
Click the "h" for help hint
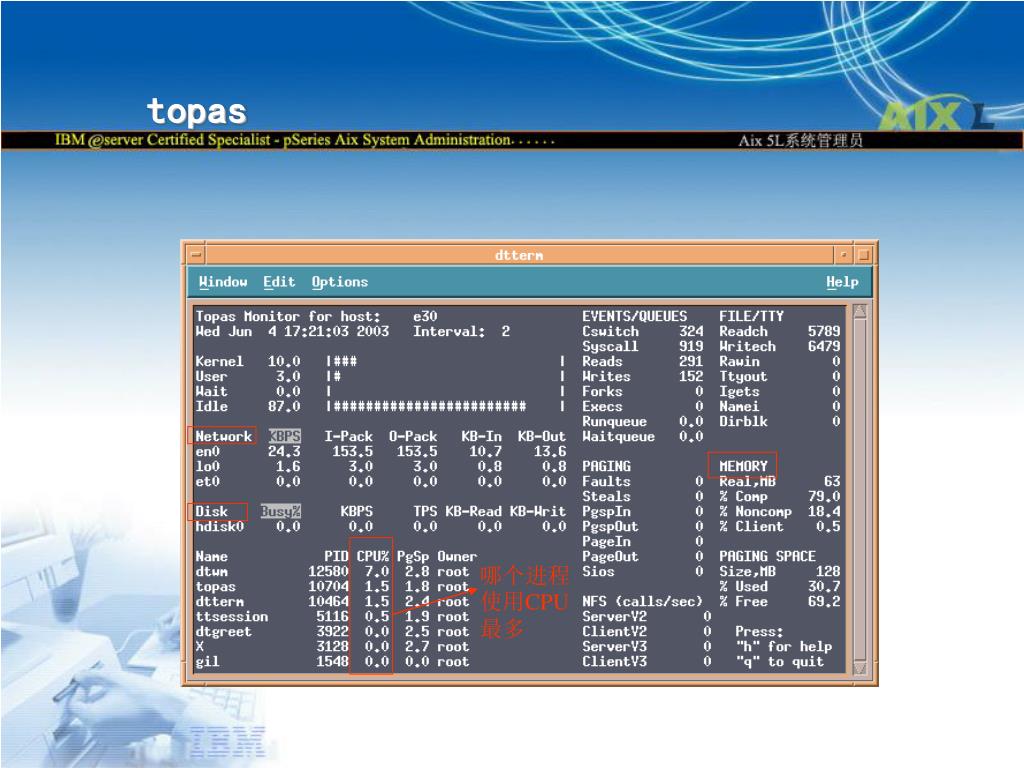coord(784,647)
